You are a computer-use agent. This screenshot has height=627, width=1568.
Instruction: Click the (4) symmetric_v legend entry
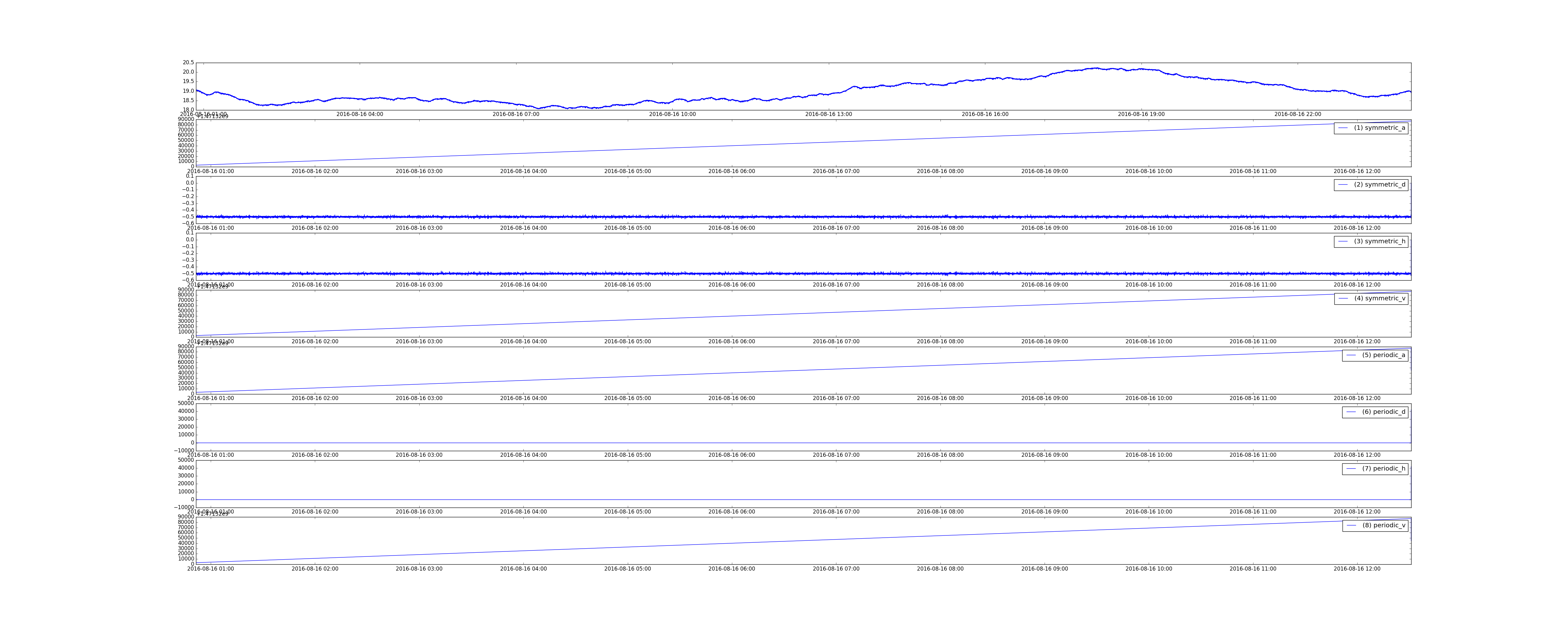1371,298
